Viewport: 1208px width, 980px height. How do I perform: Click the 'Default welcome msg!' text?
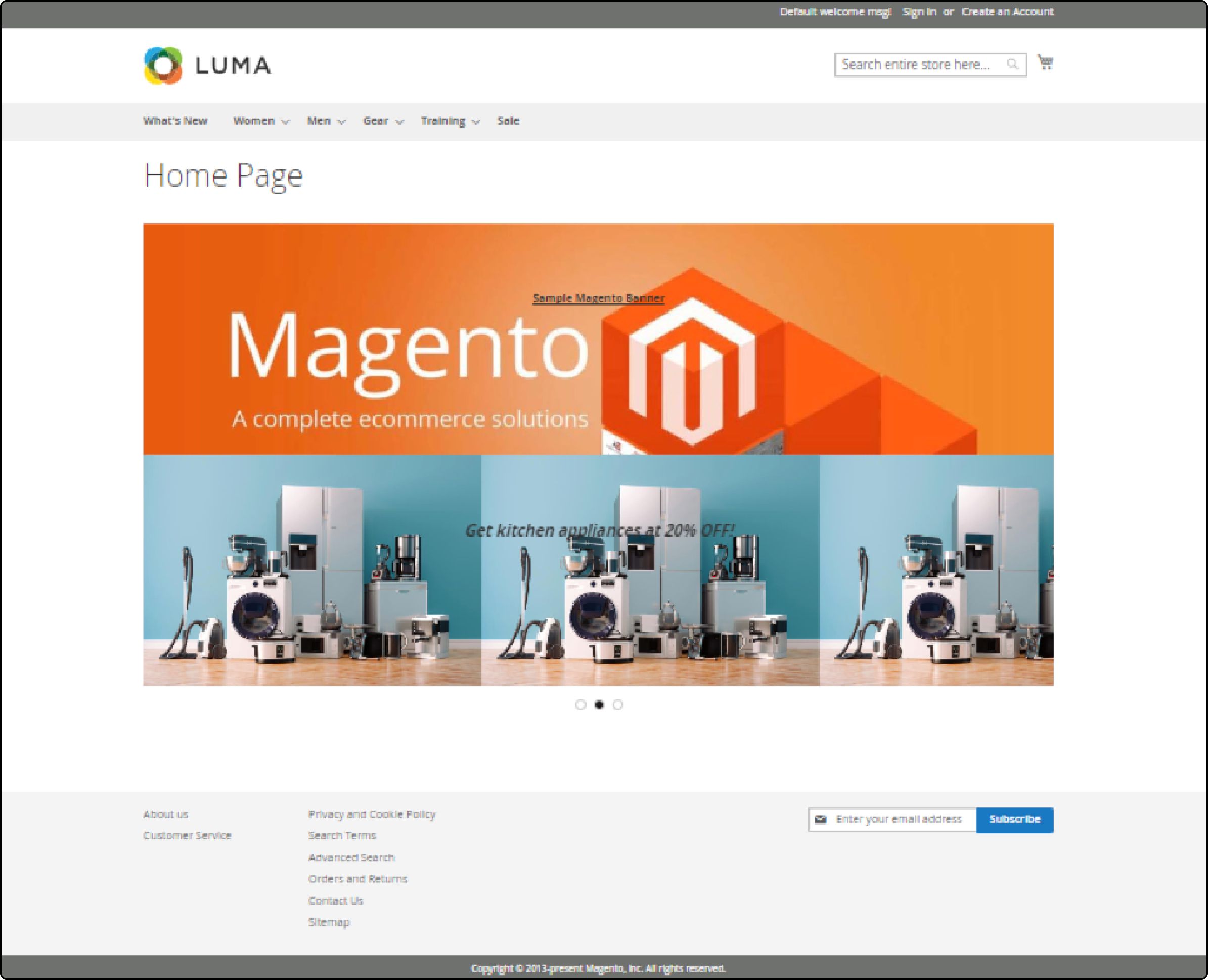835,12
